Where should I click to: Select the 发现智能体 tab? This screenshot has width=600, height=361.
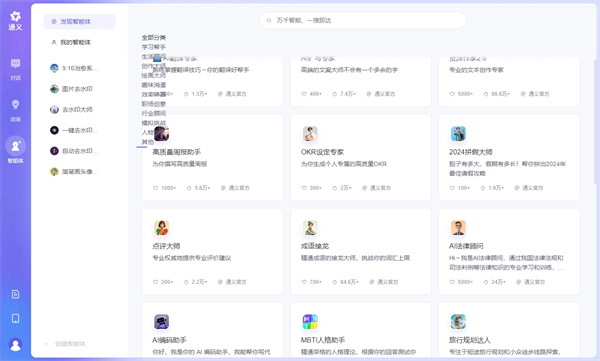click(79, 21)
